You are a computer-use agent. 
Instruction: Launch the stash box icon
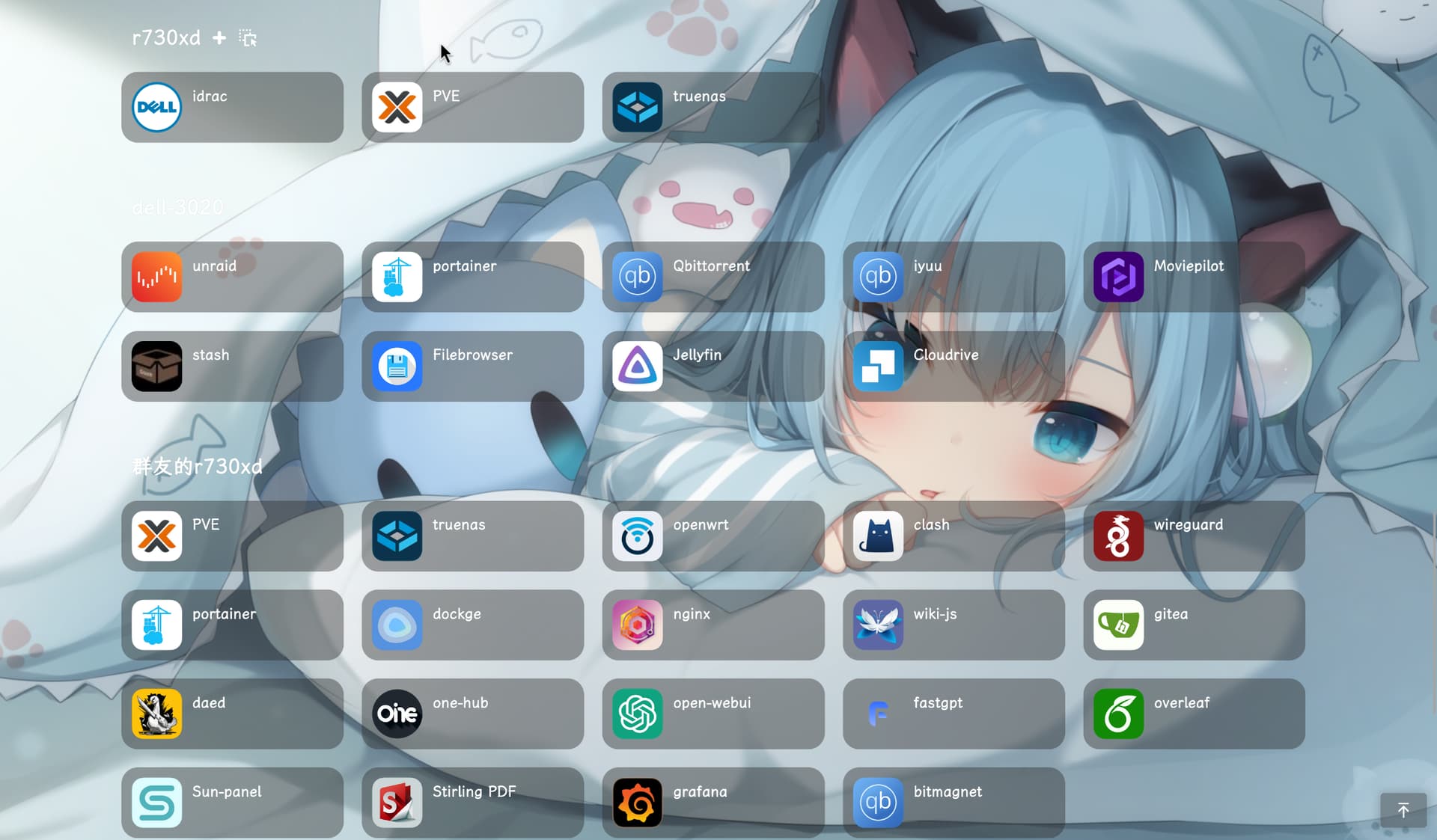point(156,367)
